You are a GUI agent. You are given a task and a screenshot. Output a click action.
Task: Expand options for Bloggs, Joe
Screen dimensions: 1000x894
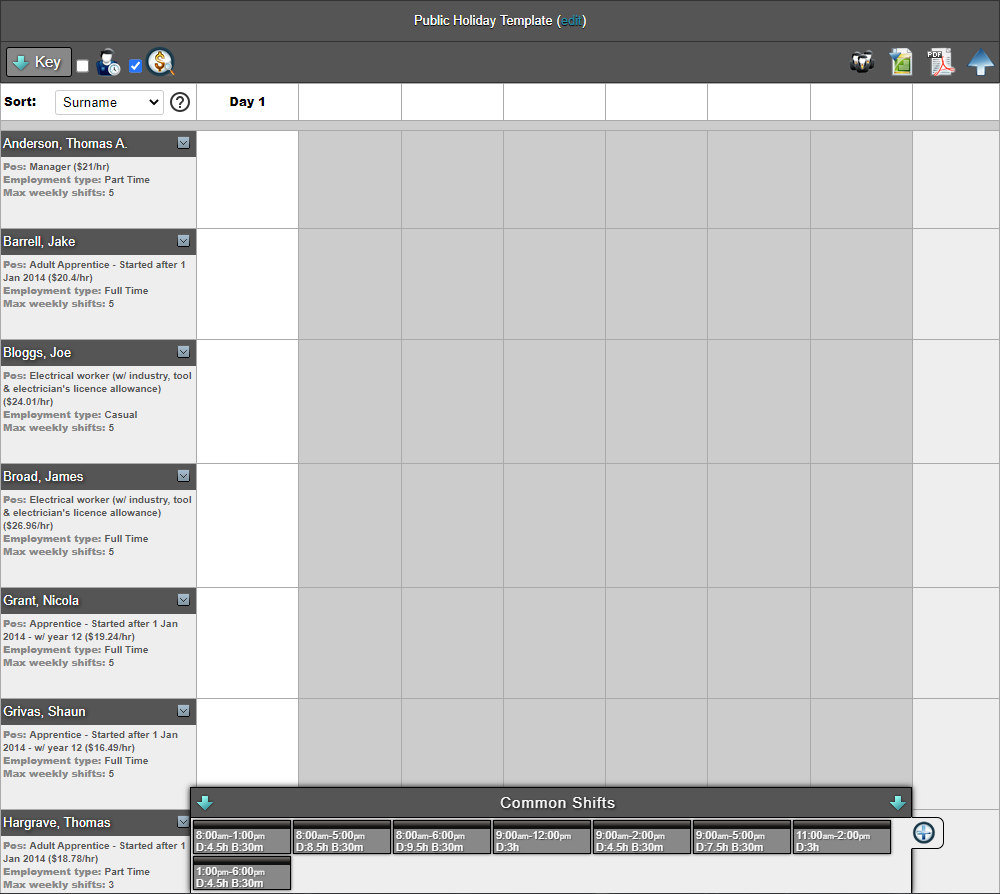183,352
